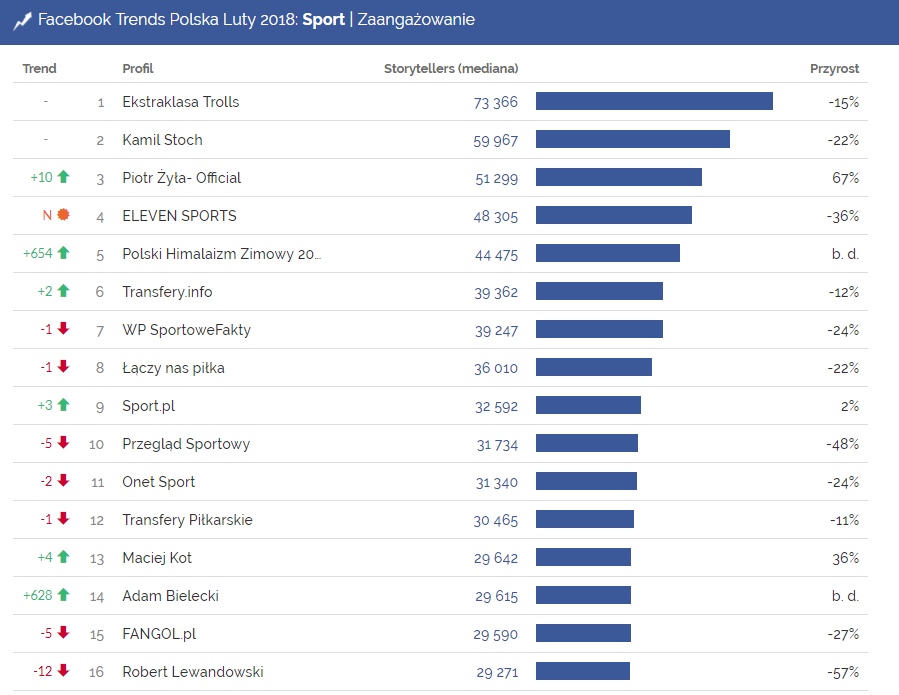This screenshot has width=899, height=695.
Task: Click red down arrow for Przegląd Sportowy
Action: point(64,443)
